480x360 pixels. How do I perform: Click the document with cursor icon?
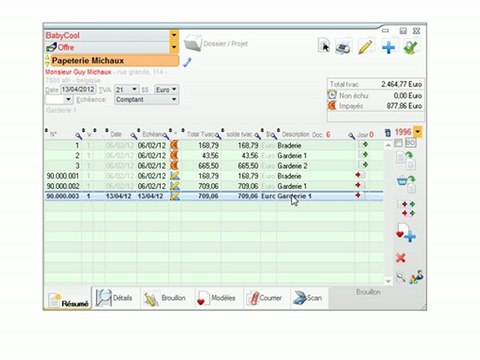[324, 46]
